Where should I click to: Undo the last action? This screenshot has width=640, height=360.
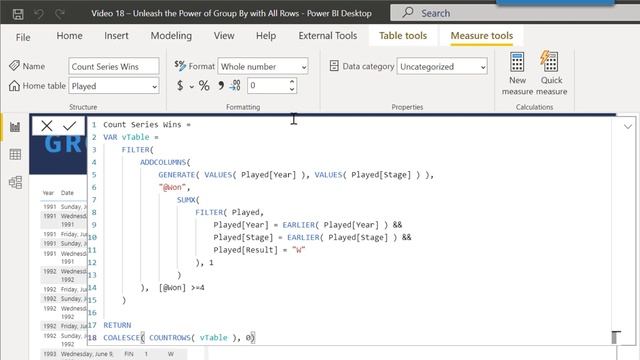click(x=39, y=14)
